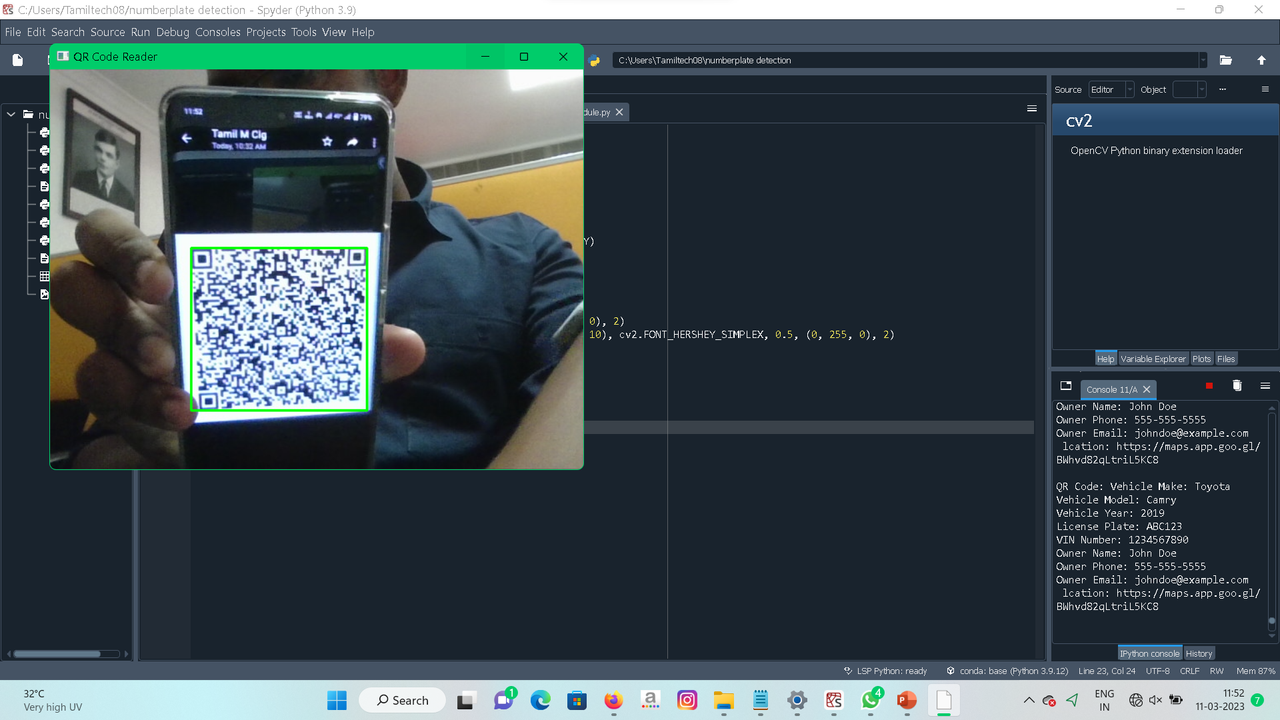Close the Console 11/A tab

click(x=1147, y=389)
